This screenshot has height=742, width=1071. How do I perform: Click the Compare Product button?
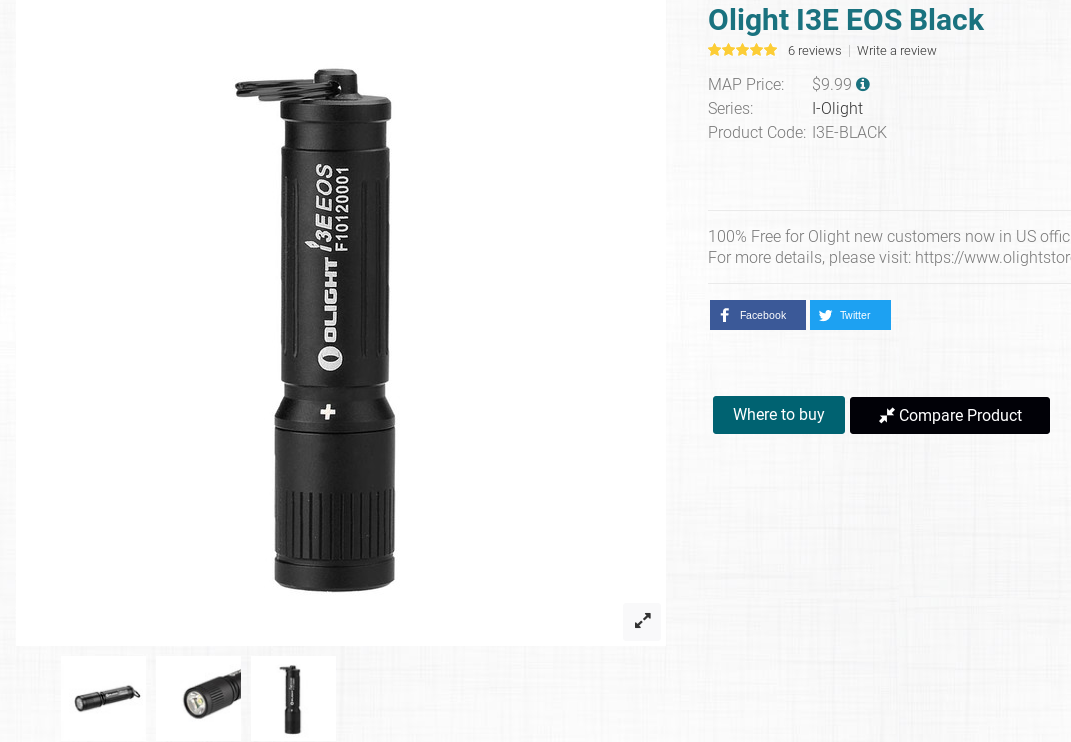[949, 415]
